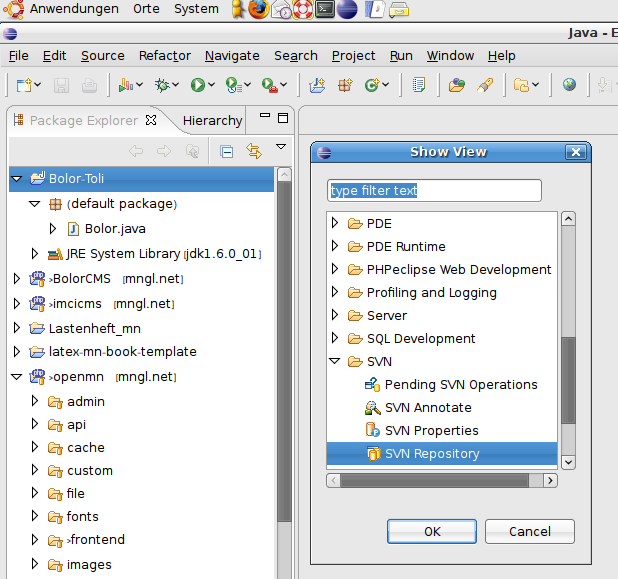Click the open folder toolbar icon
Screen dimensions: 618x579
pyautogui.click(x=521, y=85)
